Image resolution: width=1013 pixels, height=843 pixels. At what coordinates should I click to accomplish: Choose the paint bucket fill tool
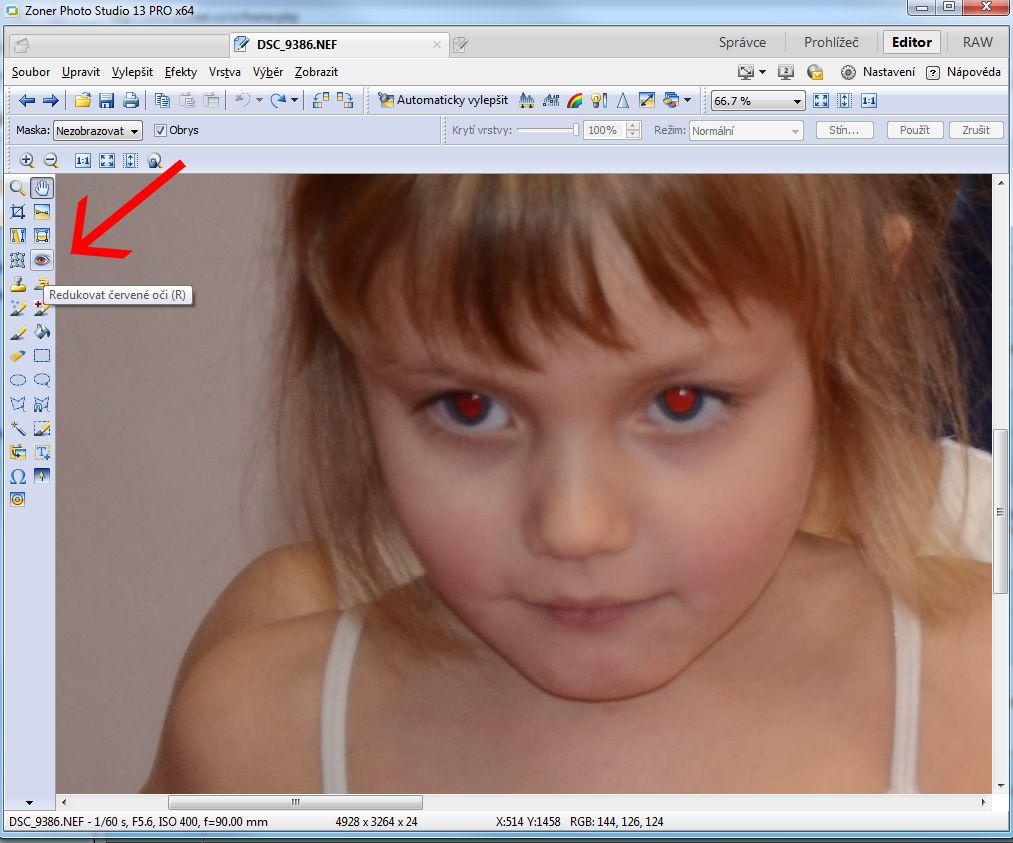pyautogui.click(x=42, y=332)
